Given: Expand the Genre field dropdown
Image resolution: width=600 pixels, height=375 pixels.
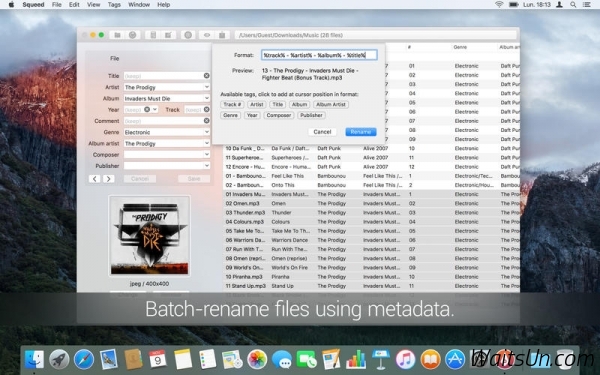Looking at the screenshot, I should 207,132.
